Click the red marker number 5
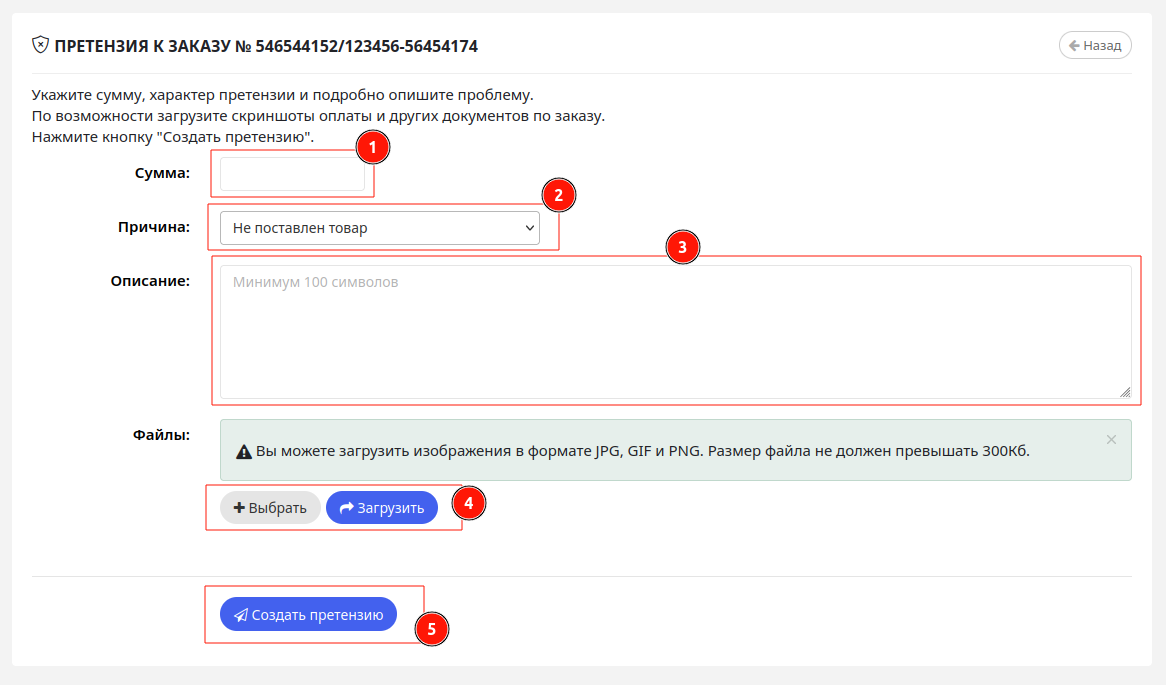This screenshot has width=1166, height=685. pyautogui.click(x=431, y=629)
